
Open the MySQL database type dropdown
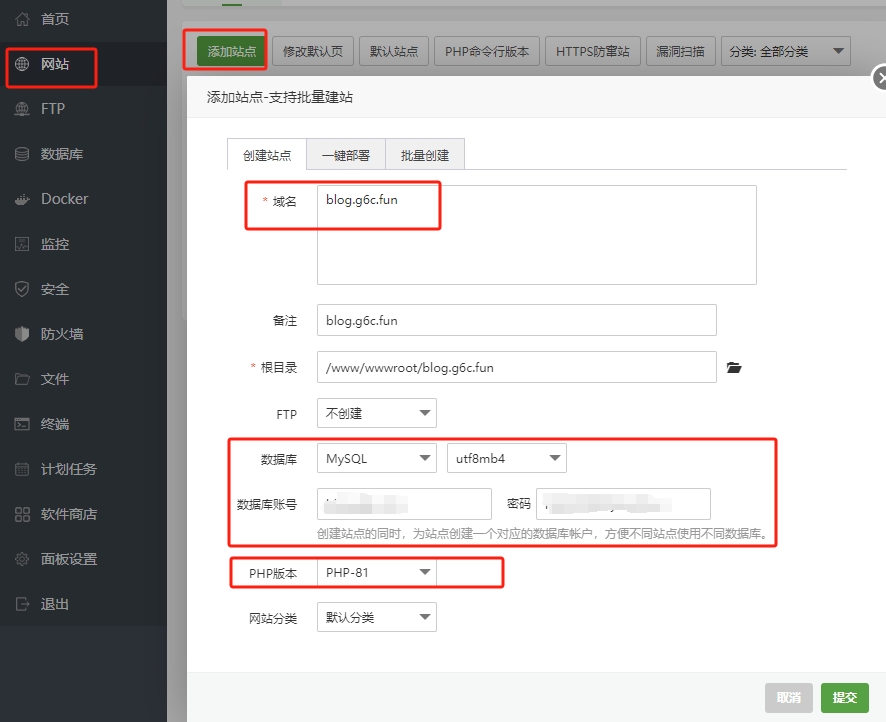(377, 458)
